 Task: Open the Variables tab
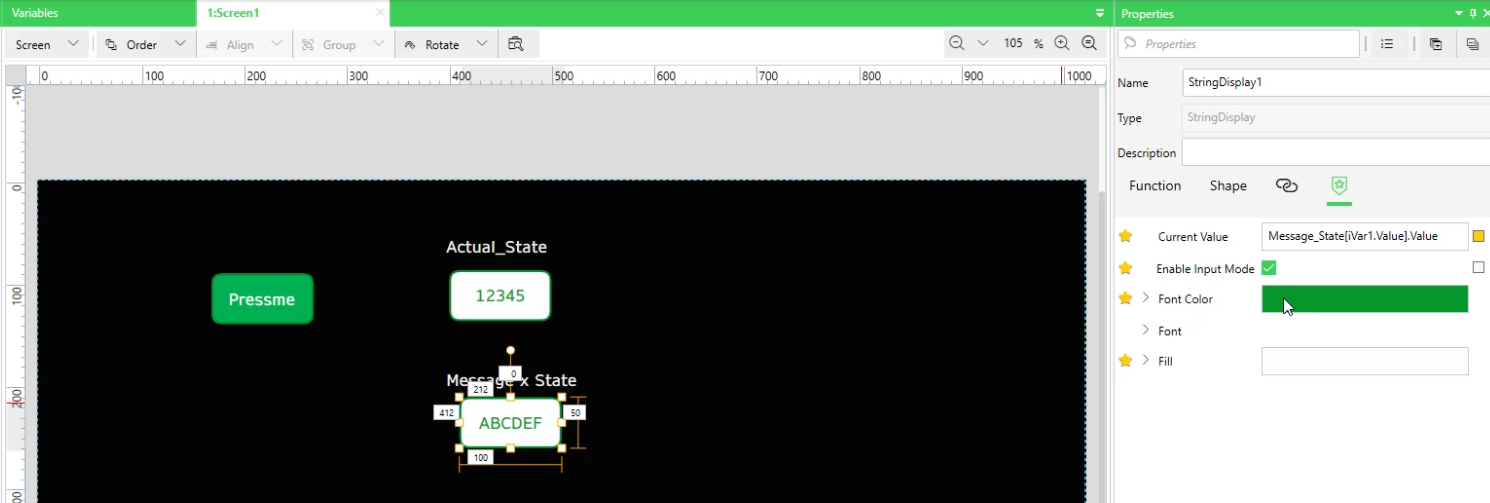click(35, 13)
